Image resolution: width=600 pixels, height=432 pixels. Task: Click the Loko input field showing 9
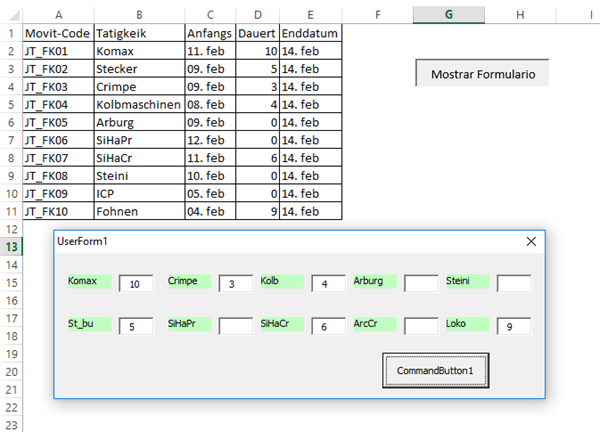[514, 326]
